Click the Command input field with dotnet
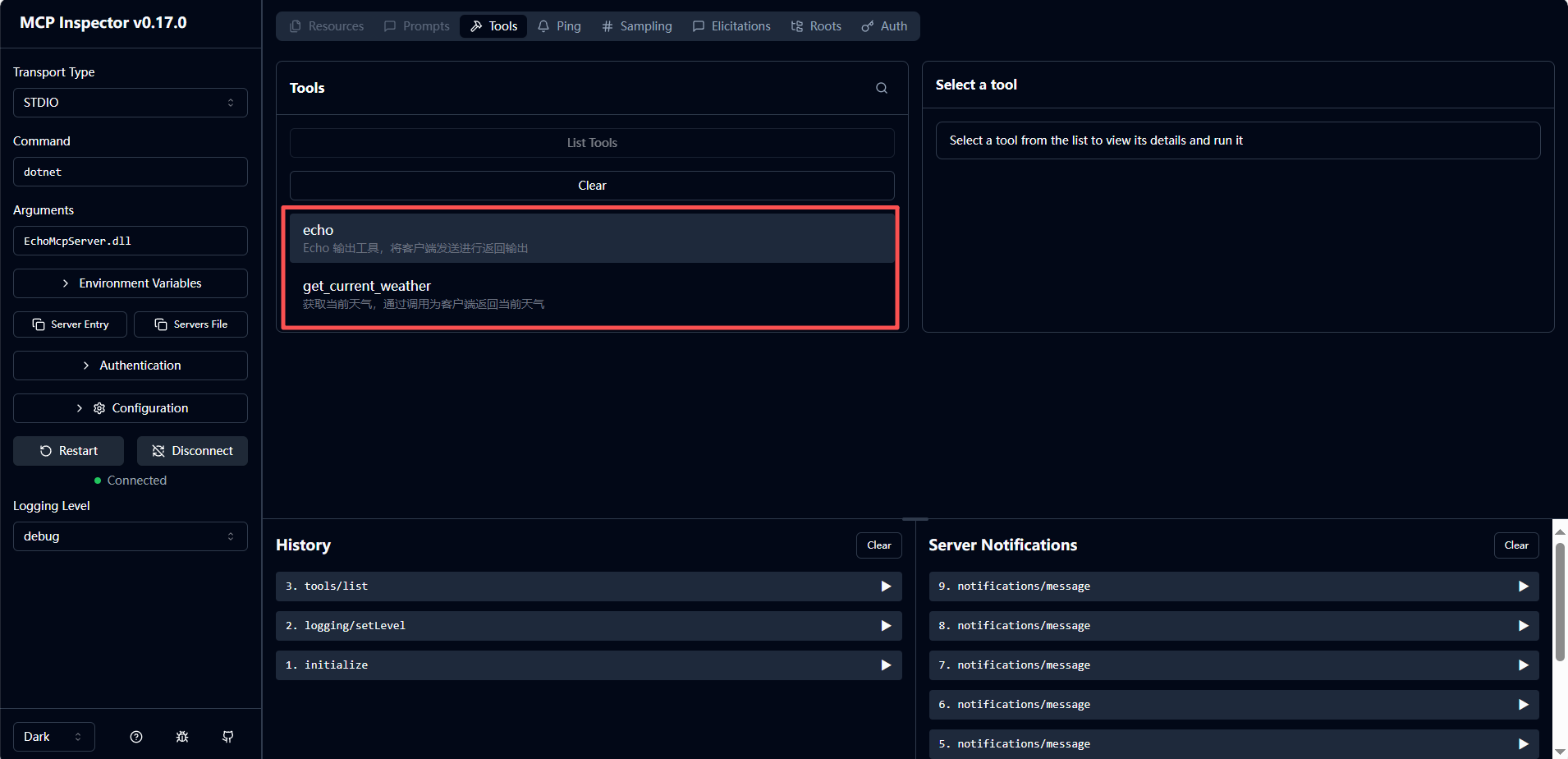The height and width of the screenshot is (759, 1568). (x=131, y=172)
